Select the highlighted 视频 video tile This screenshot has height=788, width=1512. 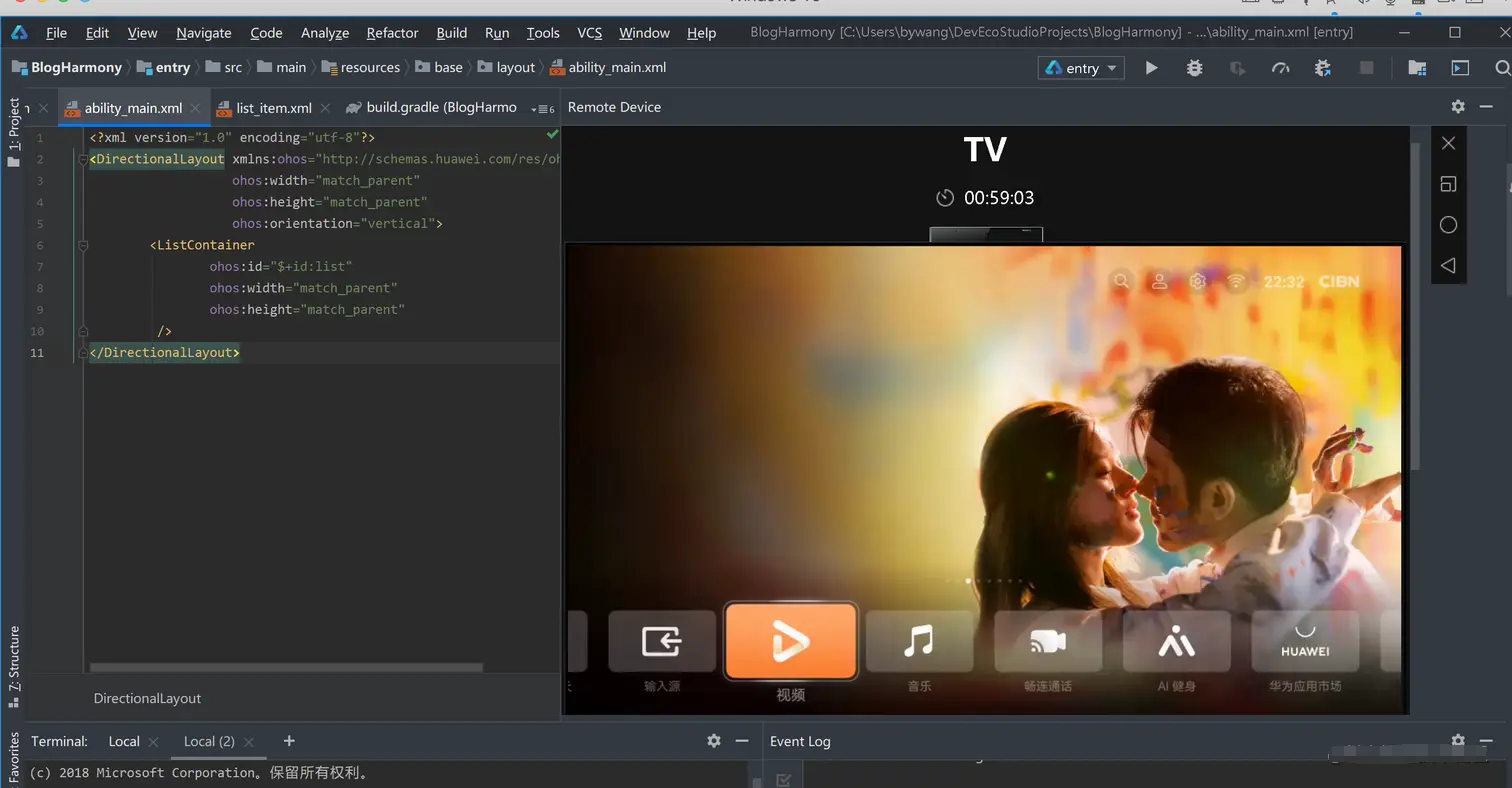[x=790, y=641]
